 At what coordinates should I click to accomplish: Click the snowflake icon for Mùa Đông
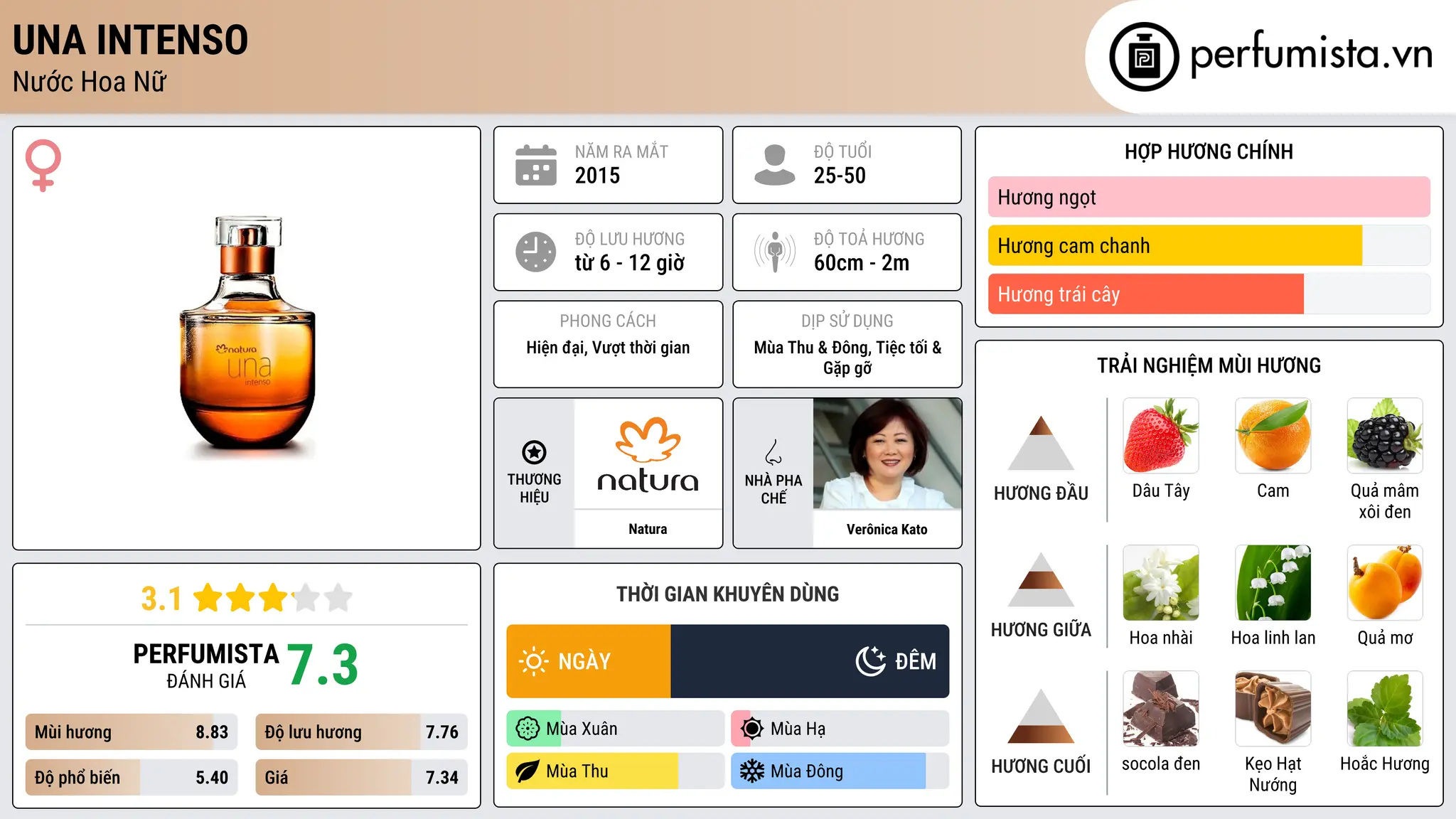[752, 771]
